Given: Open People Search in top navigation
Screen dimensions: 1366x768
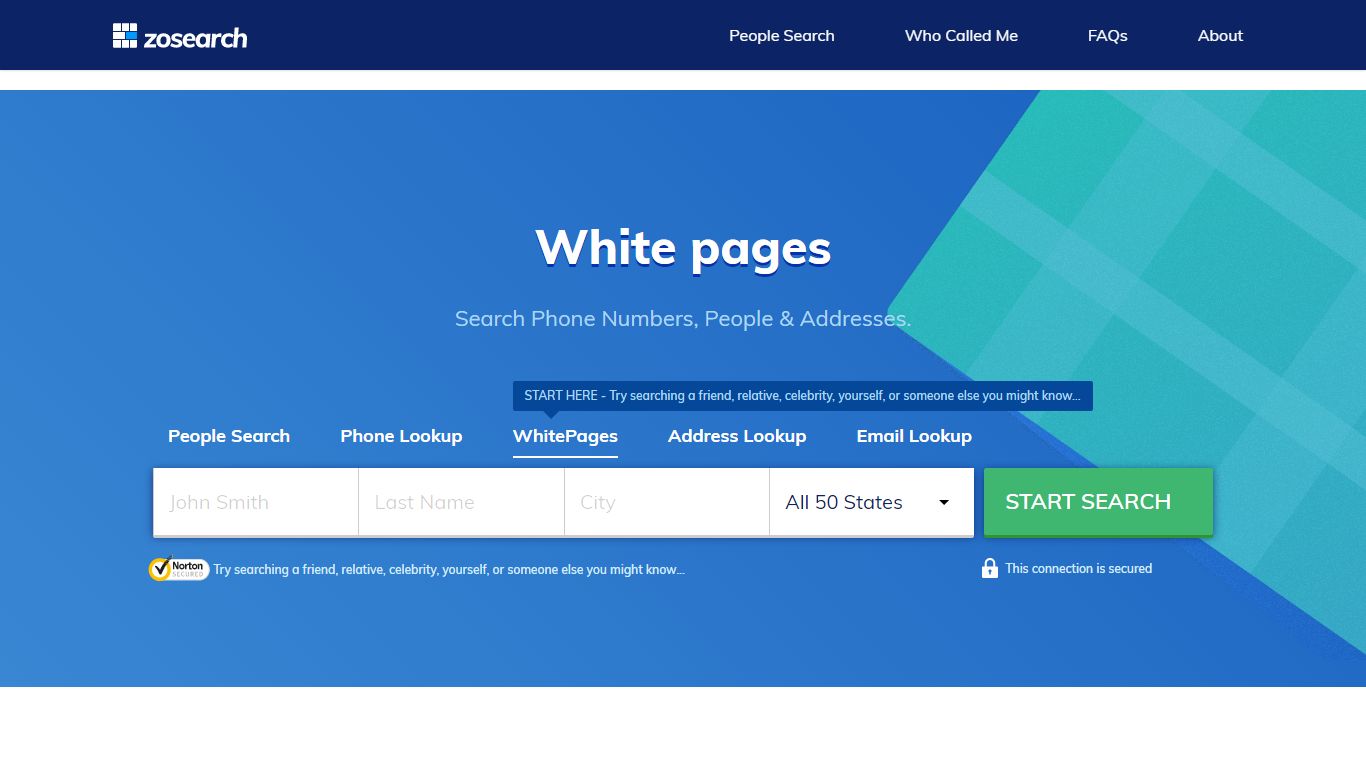Looking at the screenshot, I should point(782,36).
